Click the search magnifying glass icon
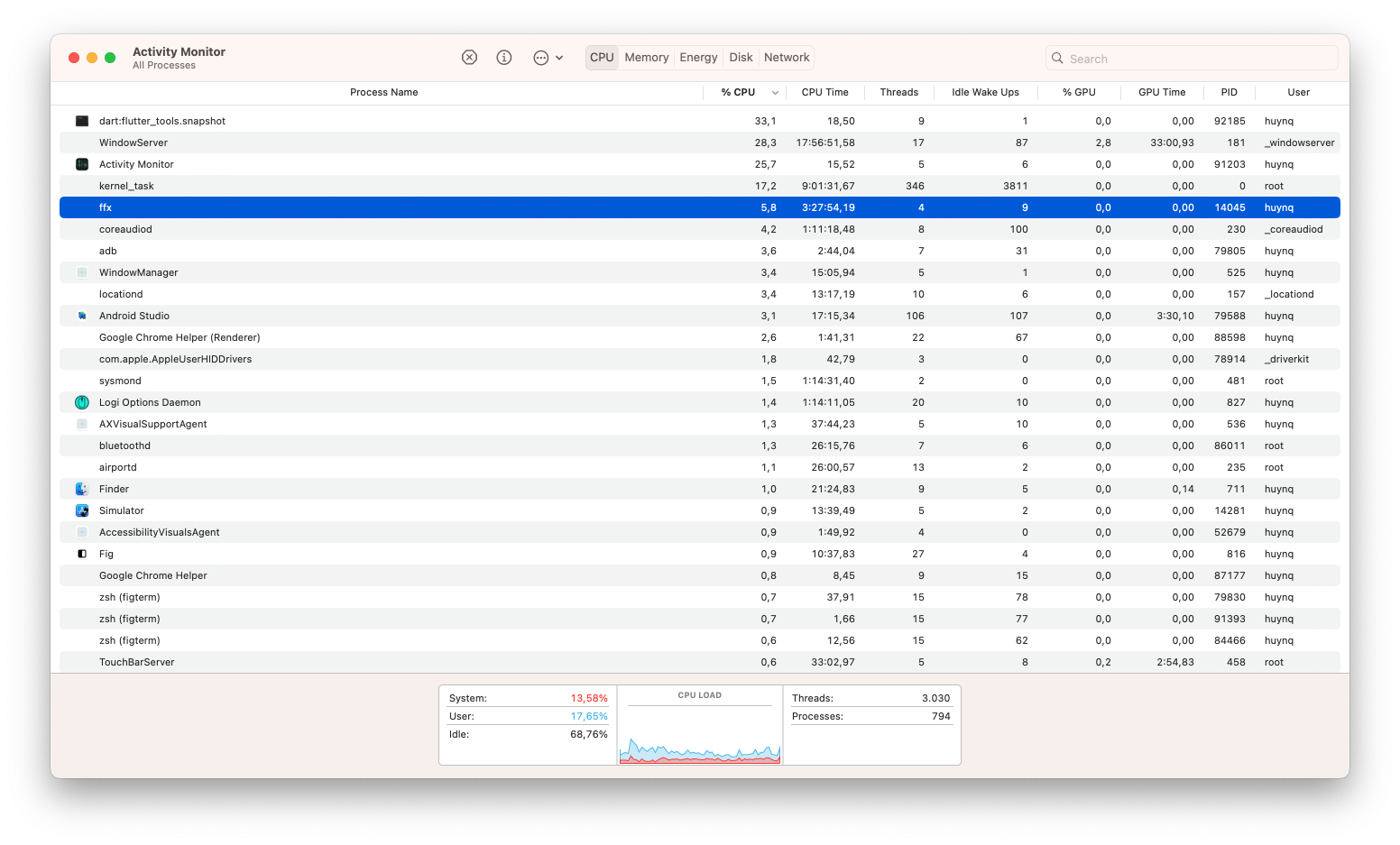This screenshot has width=1400, height=845. (x=1056, y=58)
